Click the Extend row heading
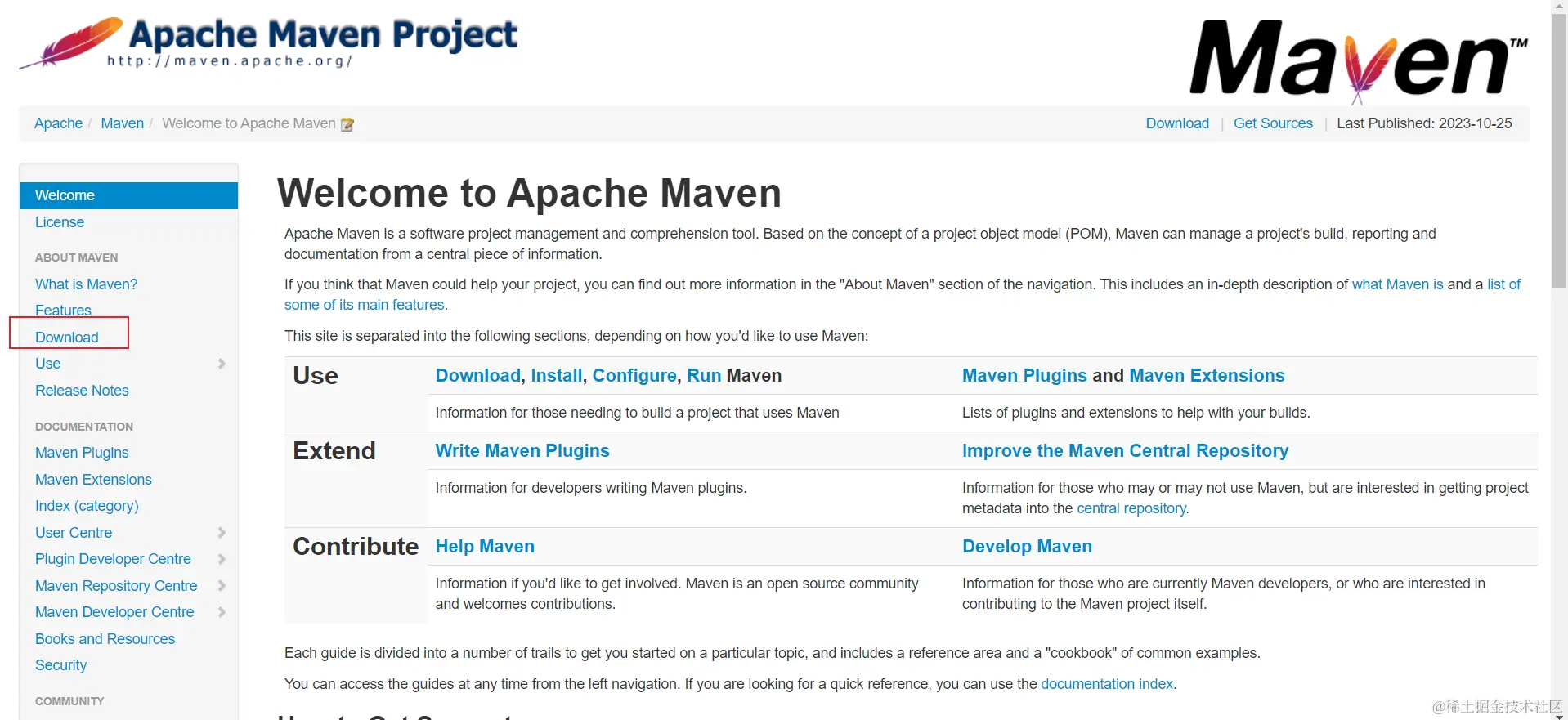Screen dimensions: 1568x720 click(x=334, y=451)
